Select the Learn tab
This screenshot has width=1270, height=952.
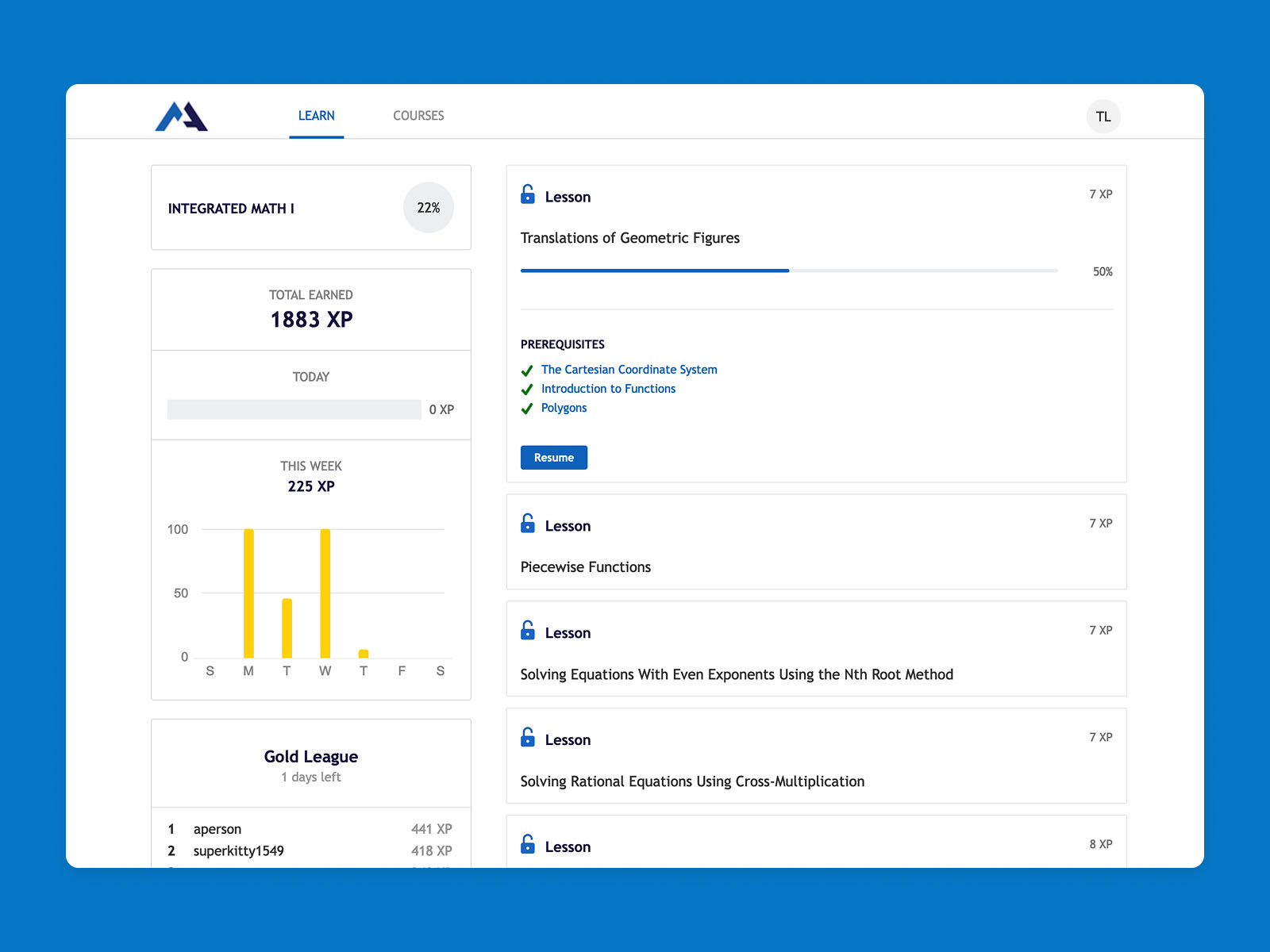(316, 116)
